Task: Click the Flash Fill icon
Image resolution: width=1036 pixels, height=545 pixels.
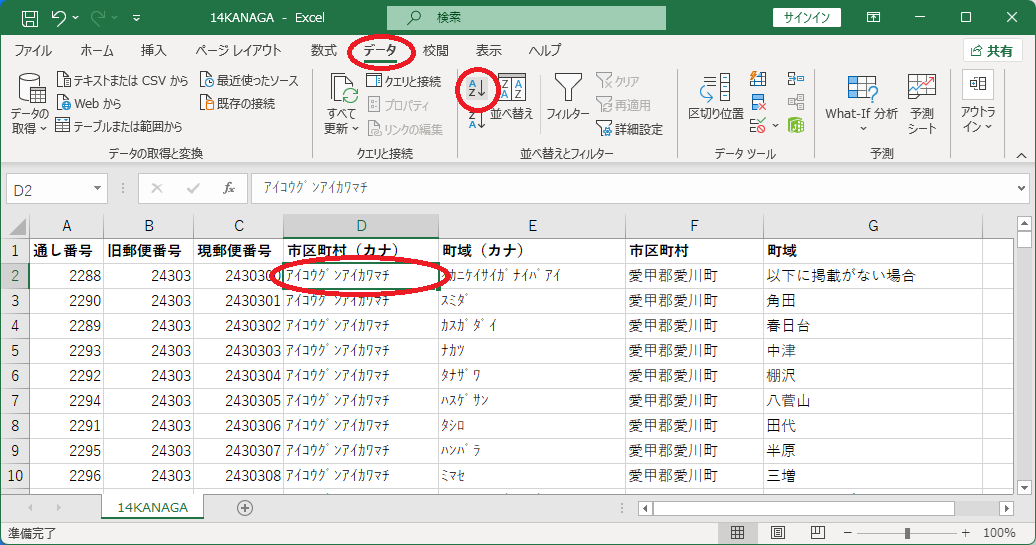Action: pos(758,79)
